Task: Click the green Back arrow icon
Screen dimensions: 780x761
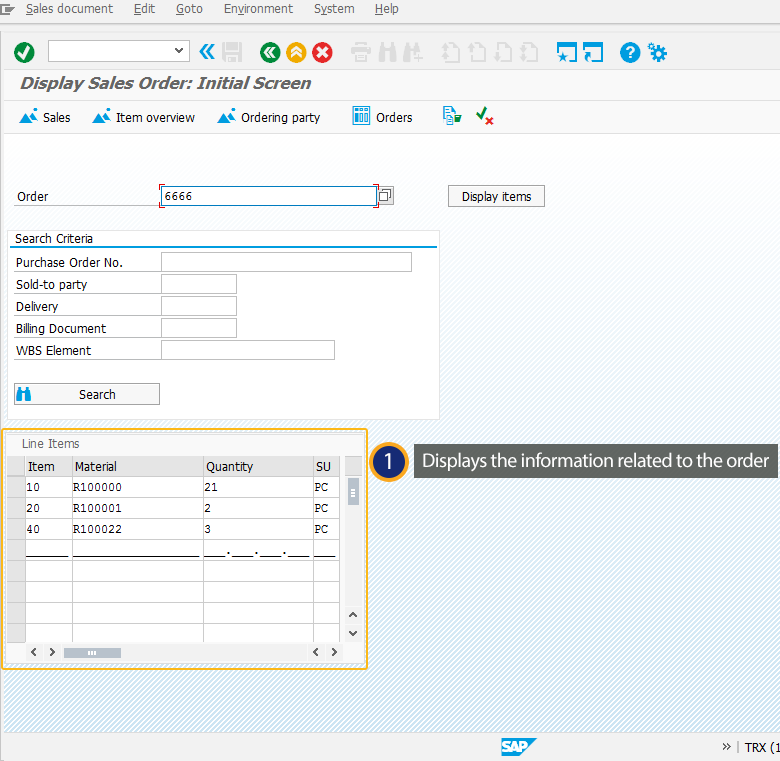Action: (x=270, y=52)
